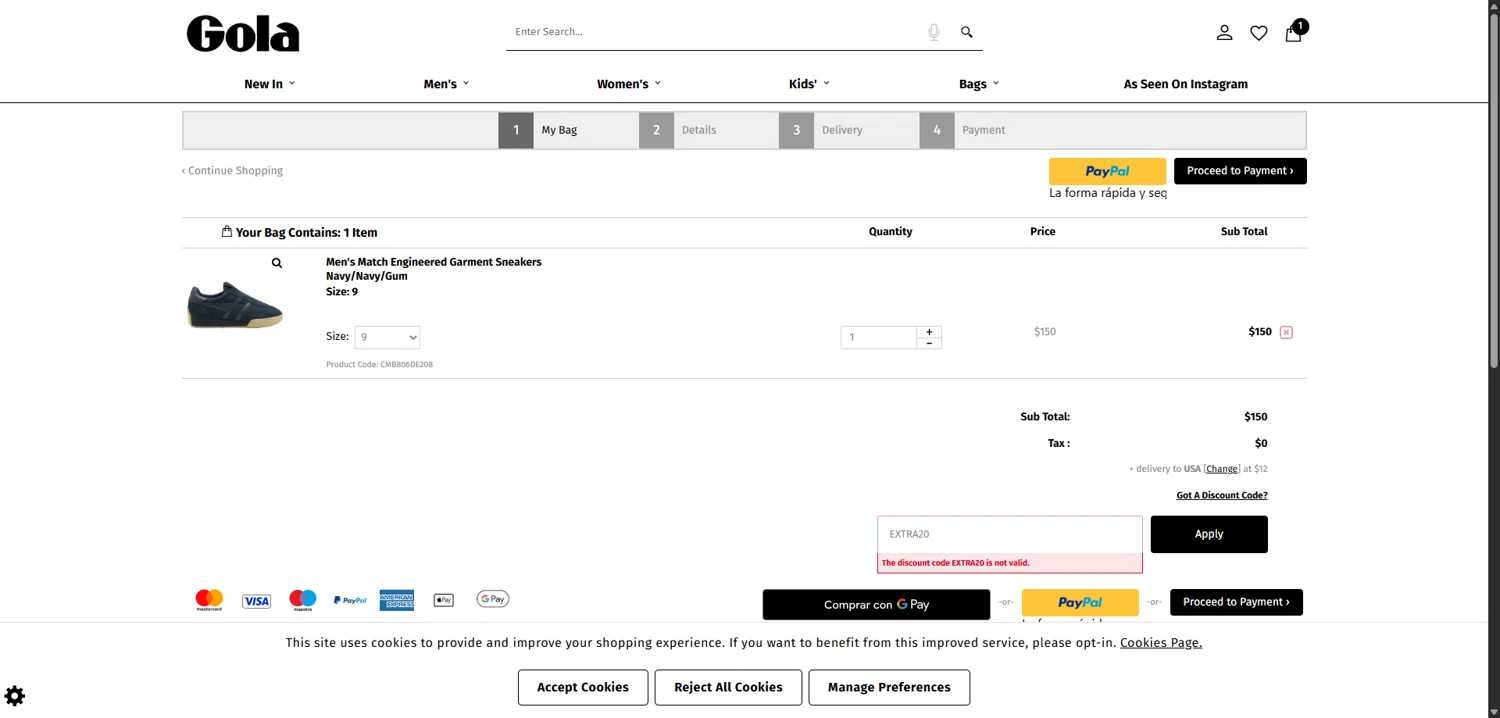Click the G Pay payment icon
Viewport: 1500px width, 718px height.
(x=493, y=599)
